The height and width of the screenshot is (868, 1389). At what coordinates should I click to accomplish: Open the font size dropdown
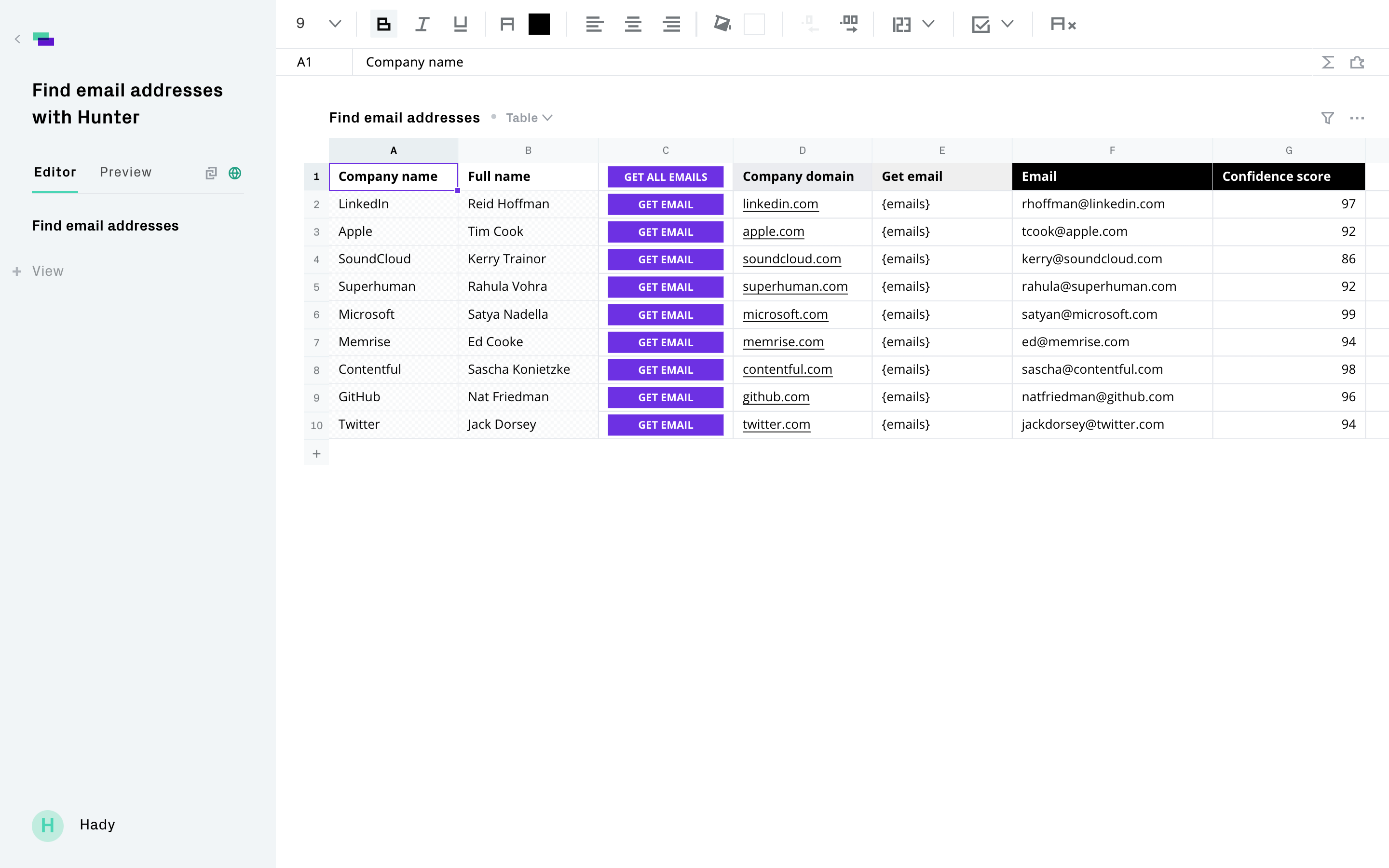coord(335,24)
